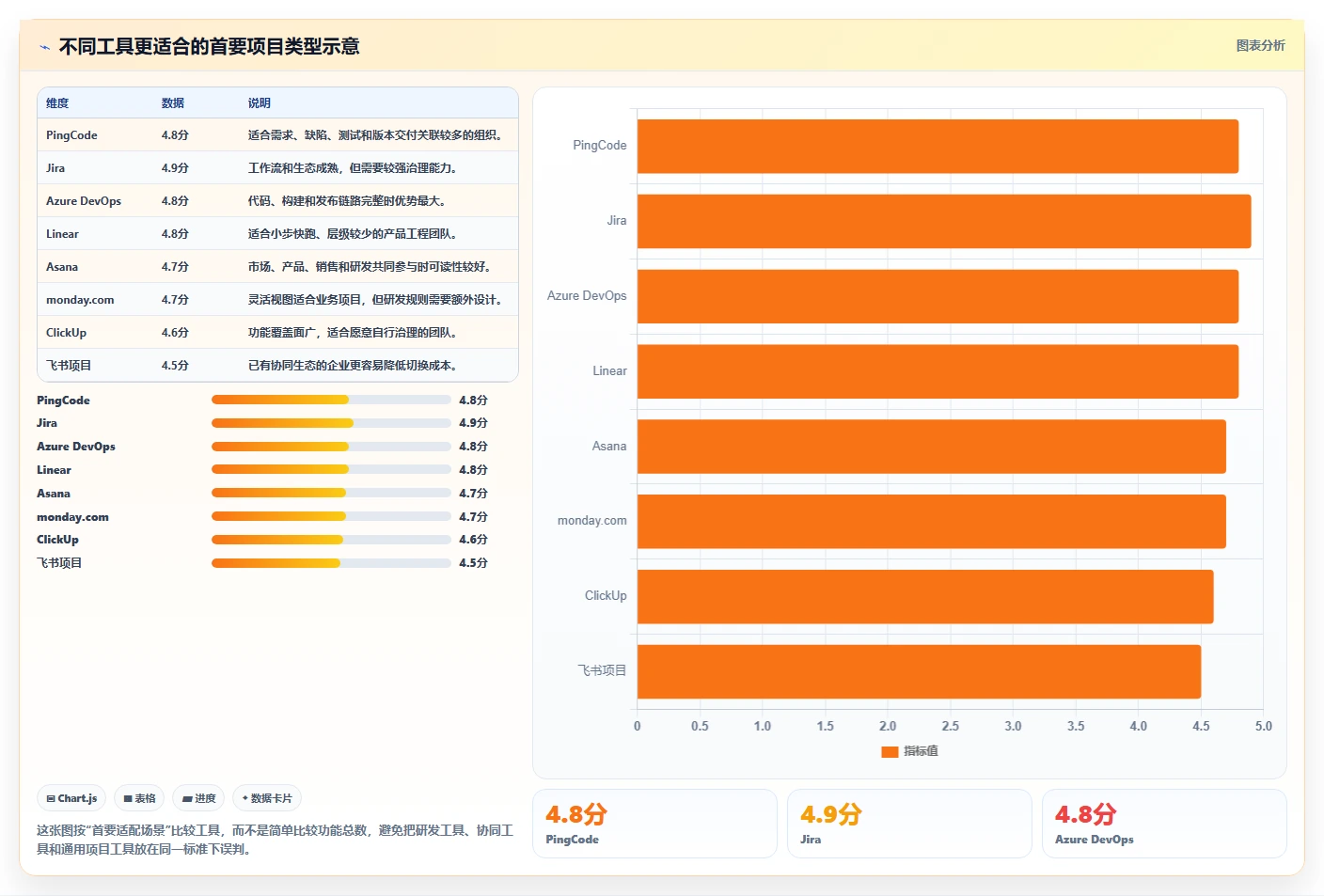The height and width of the screenshot is (896, 1324).
Task: Click the Linear progress bar
Action: point(331,469)
